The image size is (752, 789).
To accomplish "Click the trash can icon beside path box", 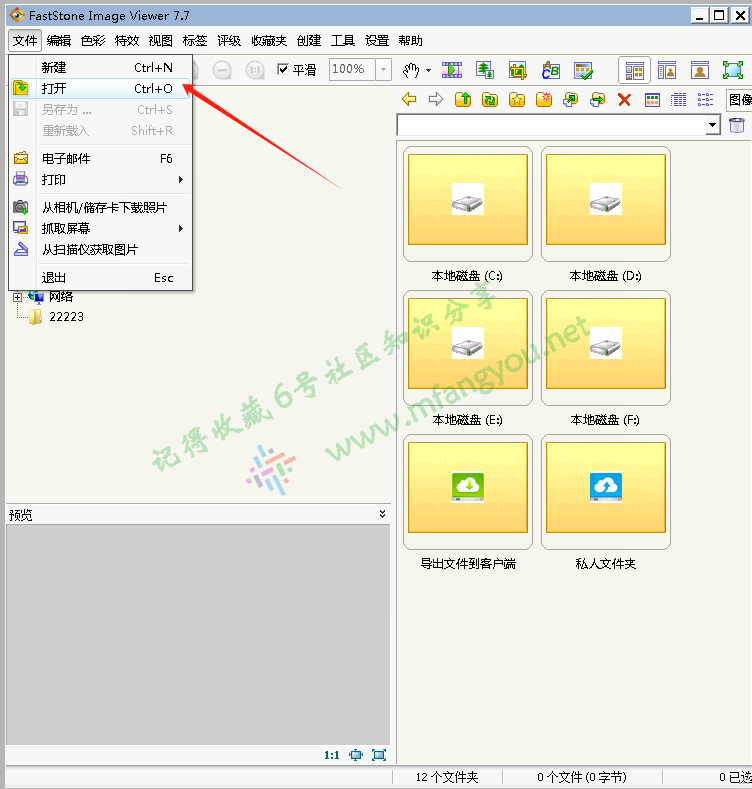I will click(737, 125).
